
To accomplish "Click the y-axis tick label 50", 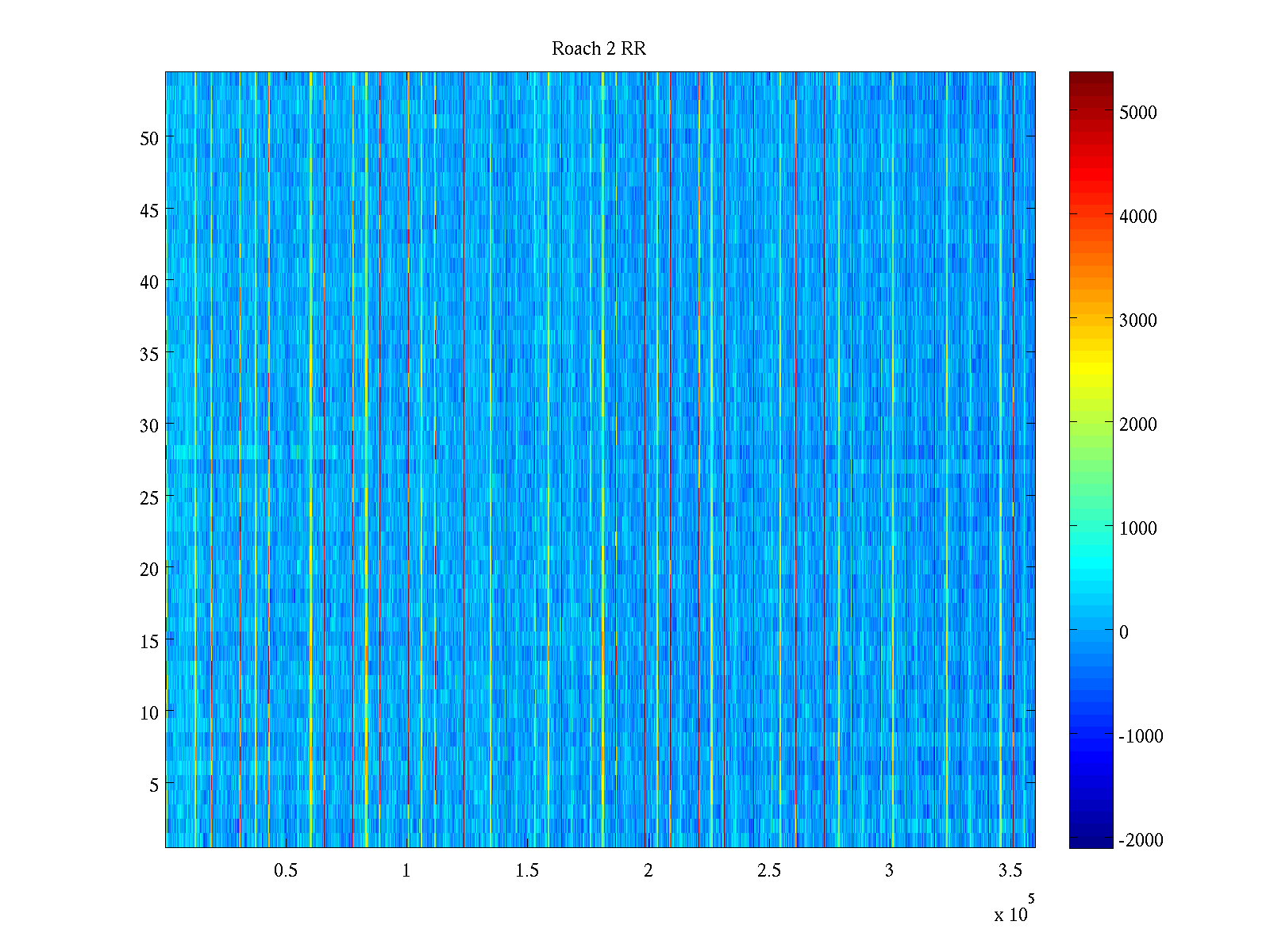I will [x=149, y=139].
